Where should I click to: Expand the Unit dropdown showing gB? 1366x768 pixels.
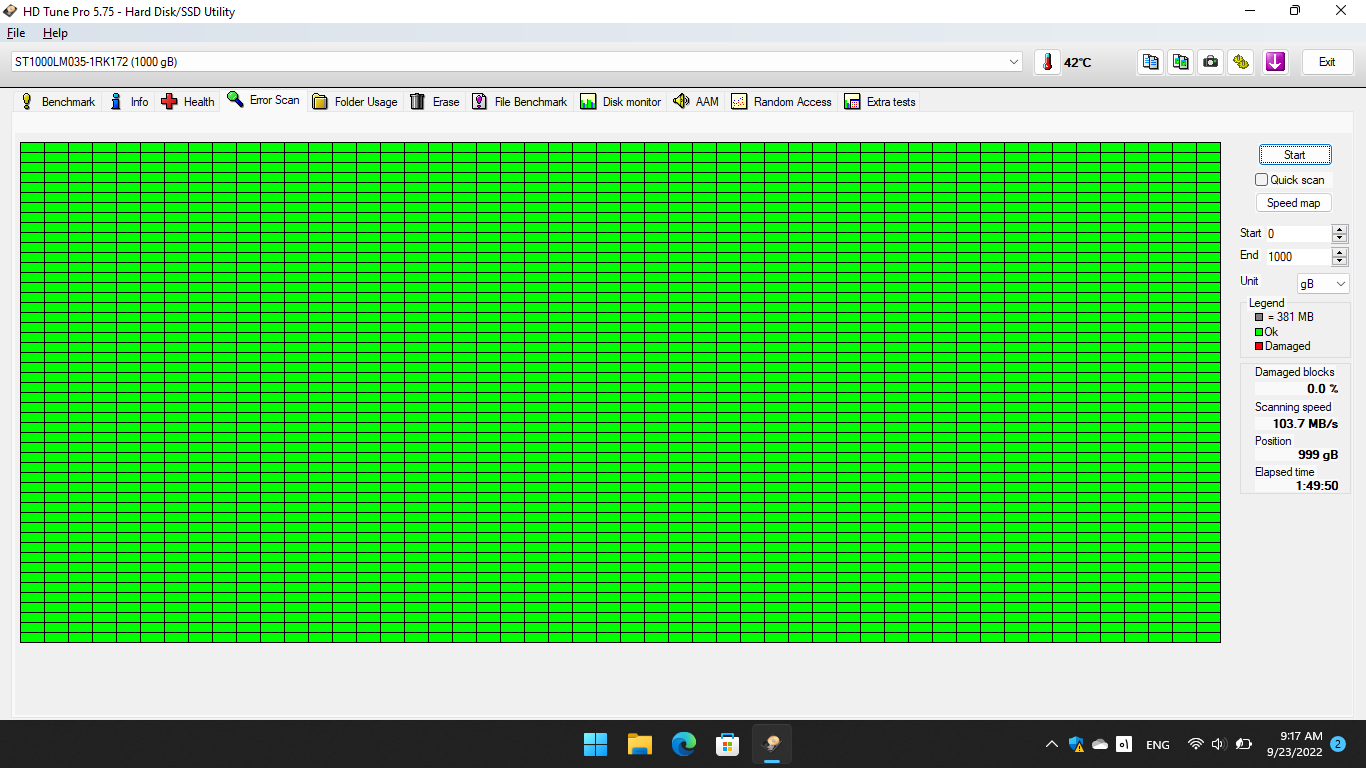(1323, 284)
